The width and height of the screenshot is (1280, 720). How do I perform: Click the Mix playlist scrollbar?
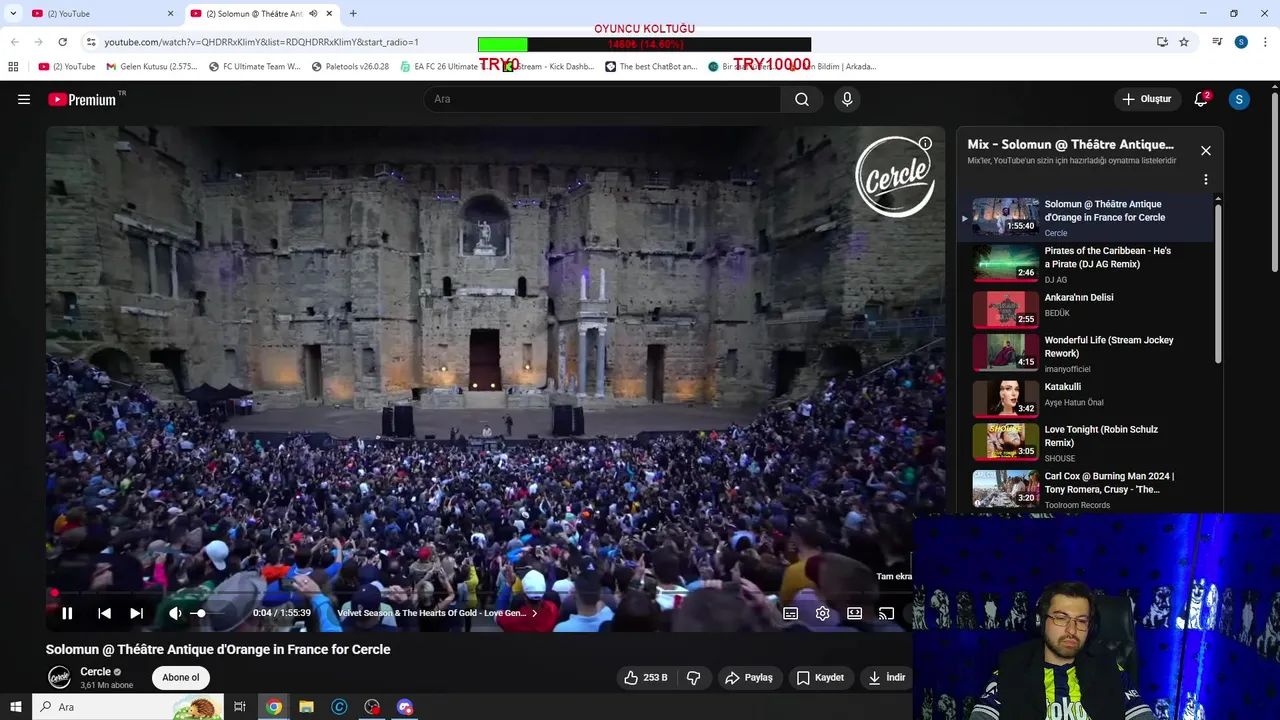coord(1218,282)
